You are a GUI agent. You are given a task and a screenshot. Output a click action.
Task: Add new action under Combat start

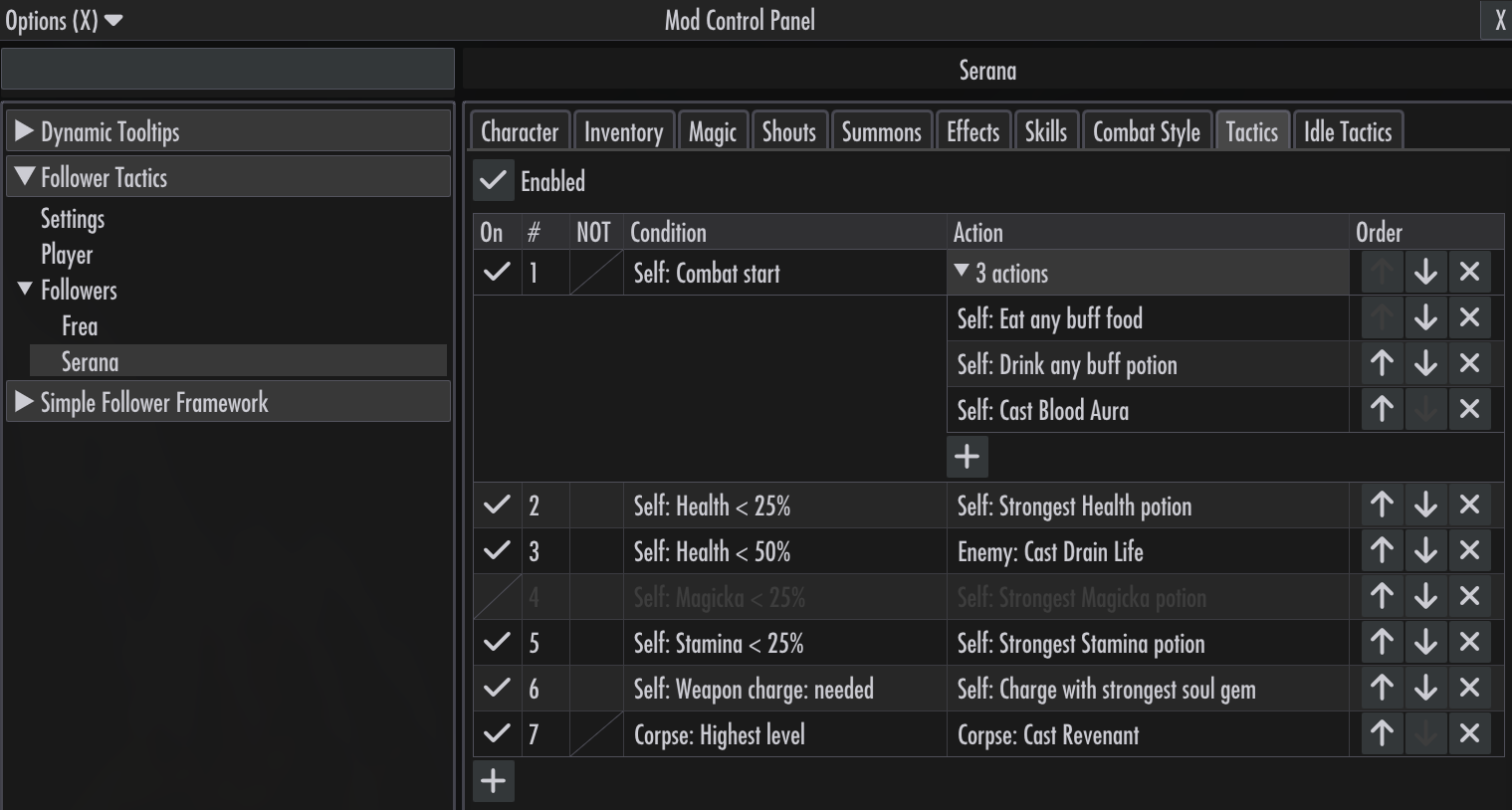pos(968,456)
